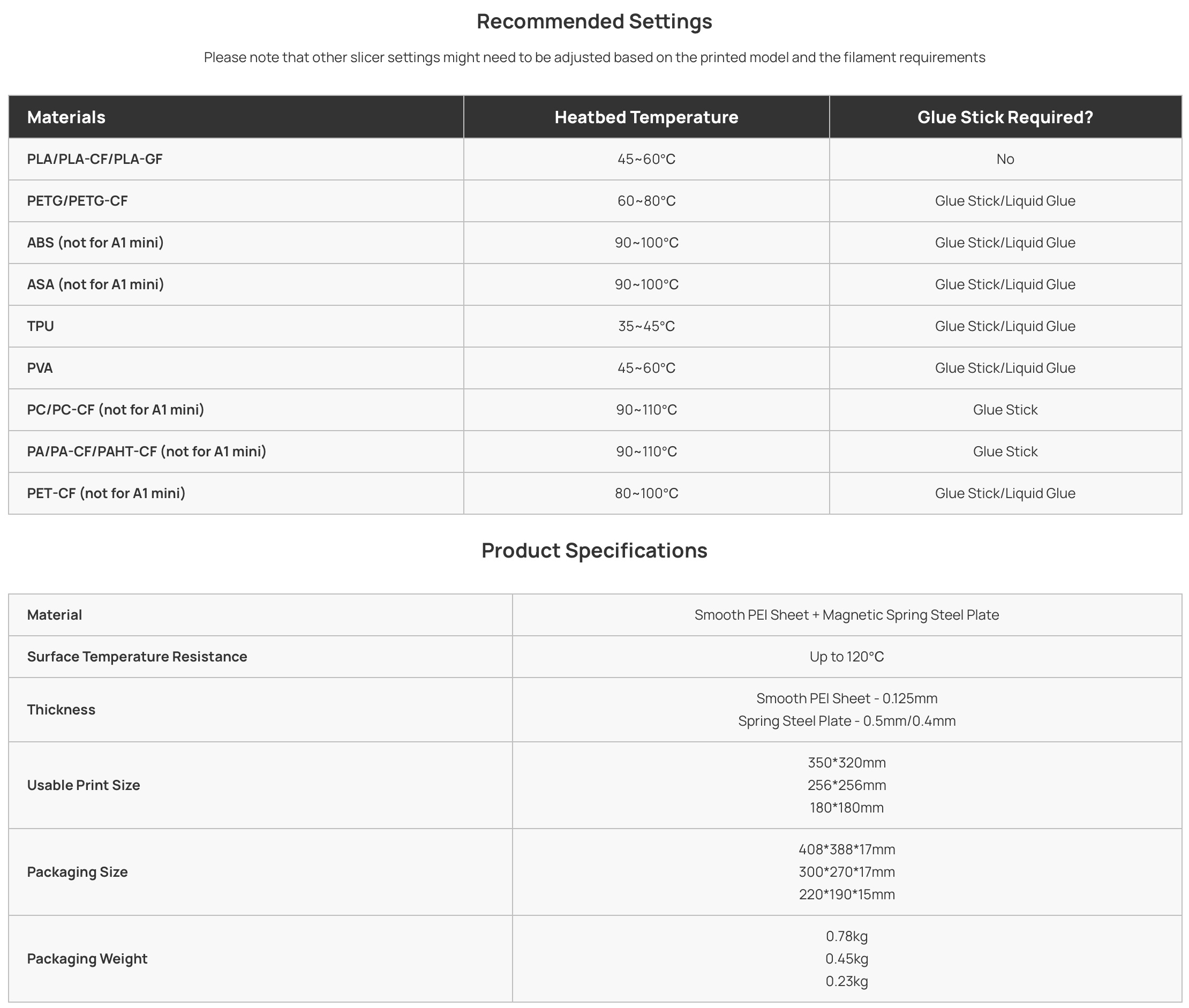1189x1008 pixels.
Task: Click the Product Specifications heading
Action: 594,550
